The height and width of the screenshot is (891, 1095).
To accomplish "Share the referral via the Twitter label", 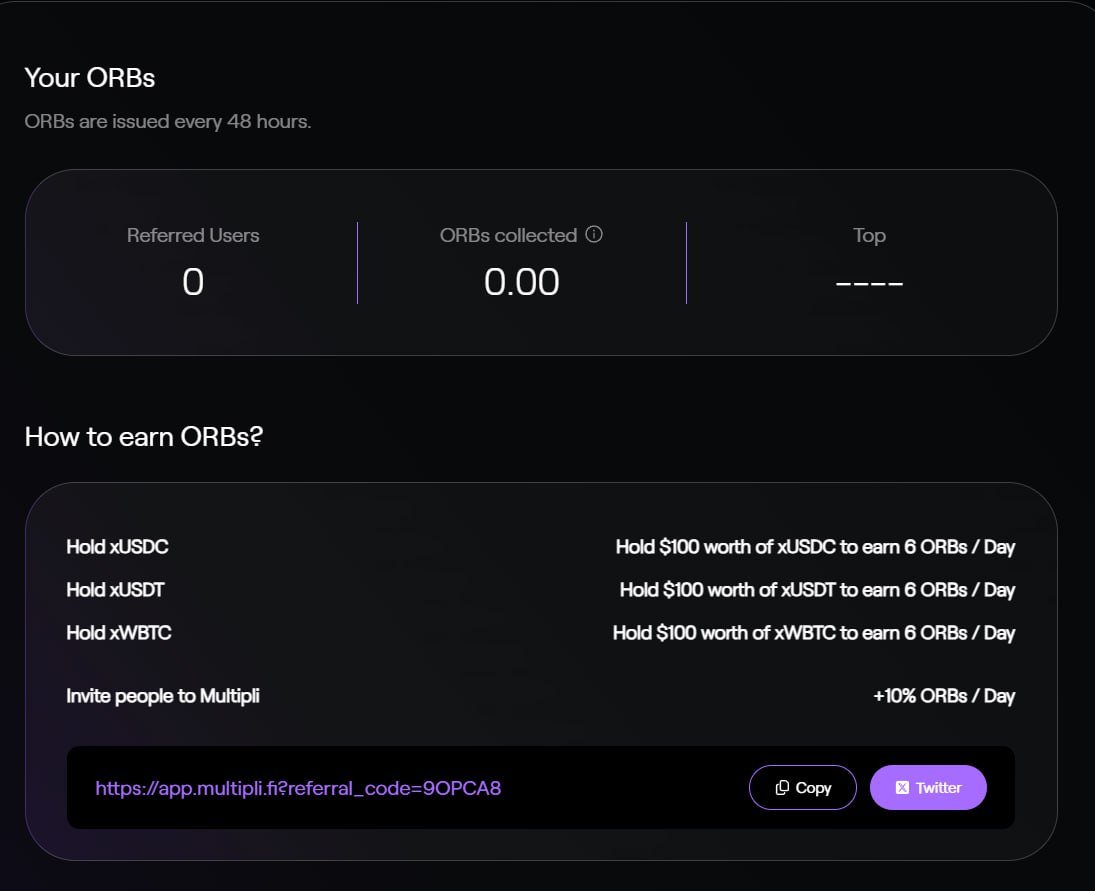I will 938,788.
